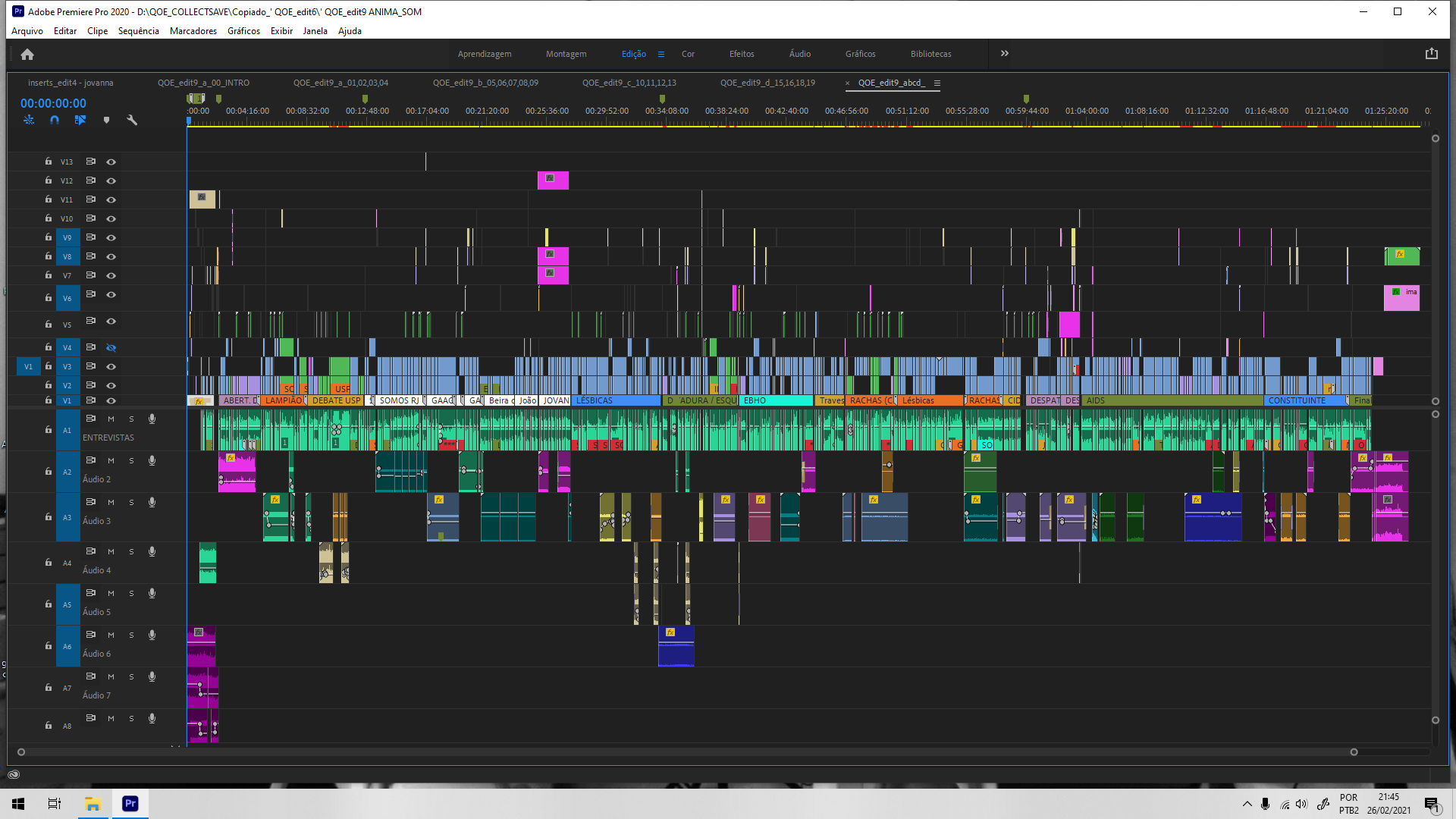Toggle sync lock on track V12
Image resolution: width=1456 pixels, height=819 pixels.
click(91, 180)
